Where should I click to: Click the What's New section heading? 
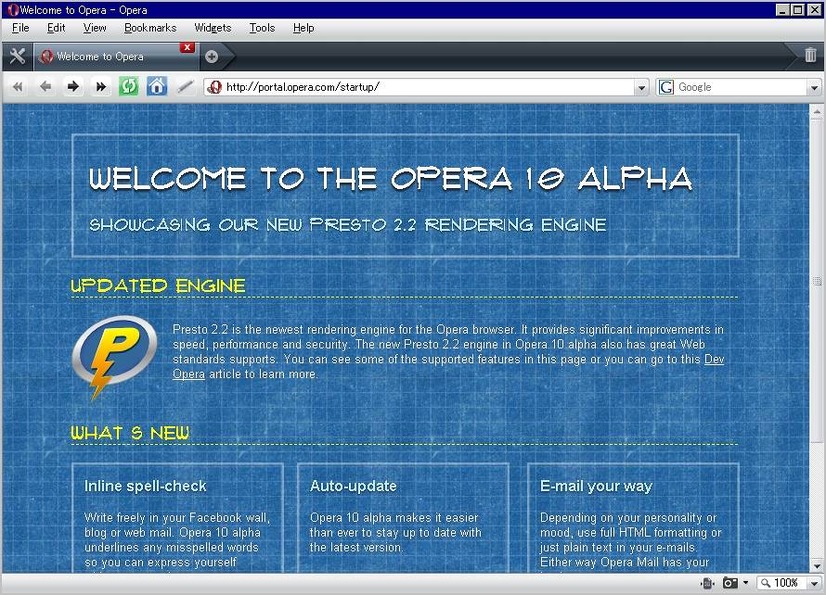pos(130,433)
